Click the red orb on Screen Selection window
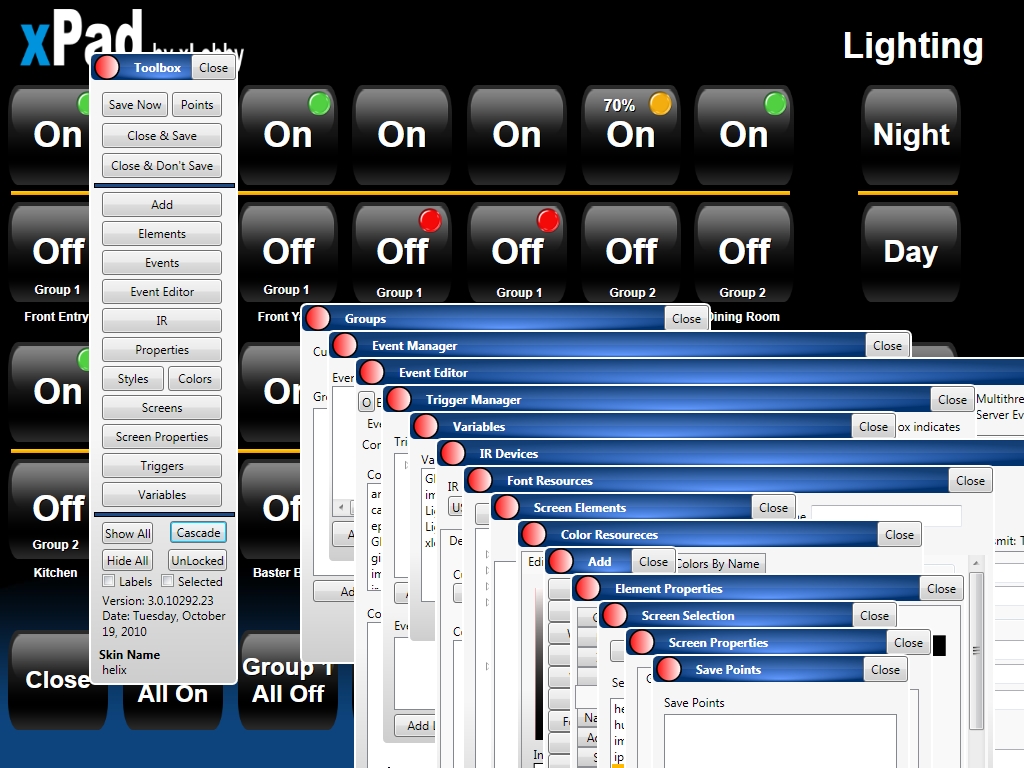 point(615,615)
